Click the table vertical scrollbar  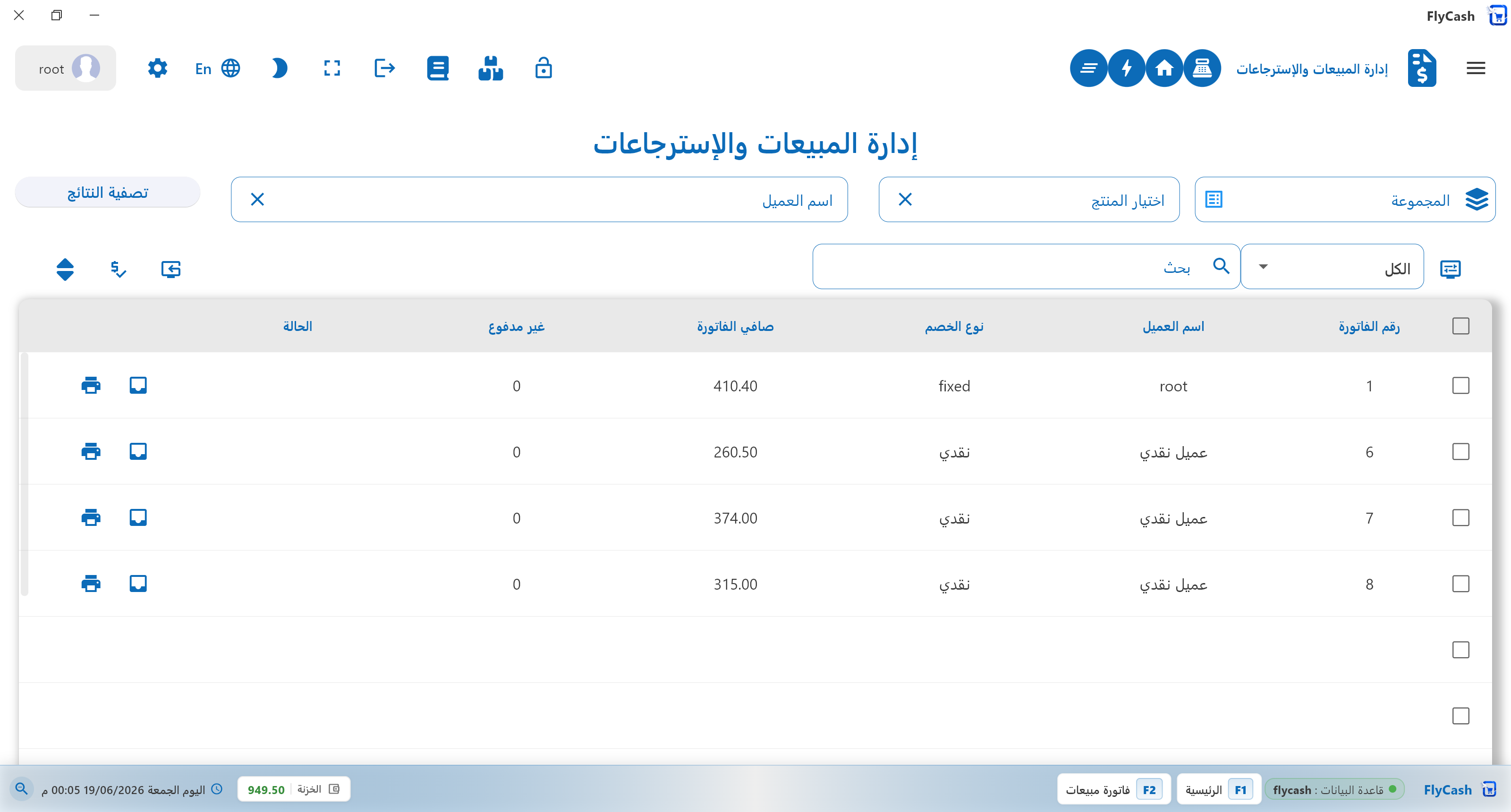coord(24,474)
